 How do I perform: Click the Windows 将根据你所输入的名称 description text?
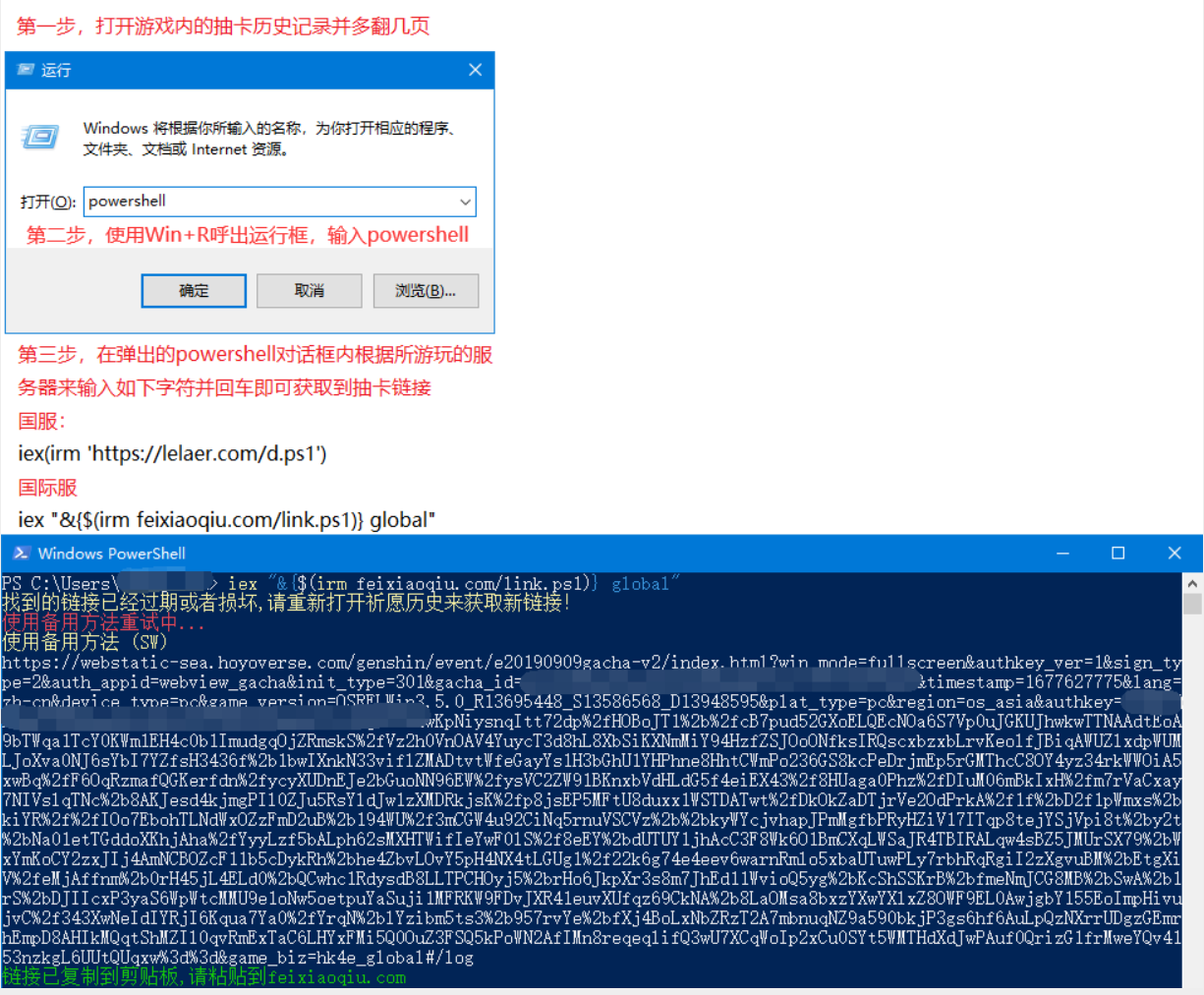(269, 139)
